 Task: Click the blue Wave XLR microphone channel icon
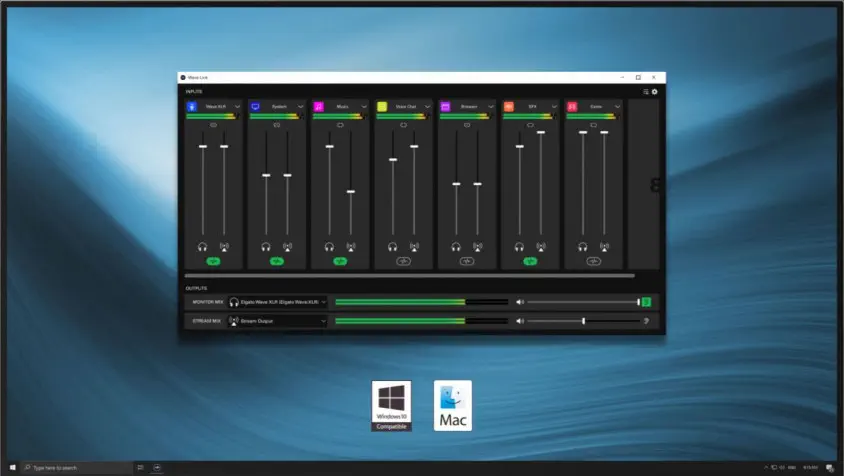point(192,107)
